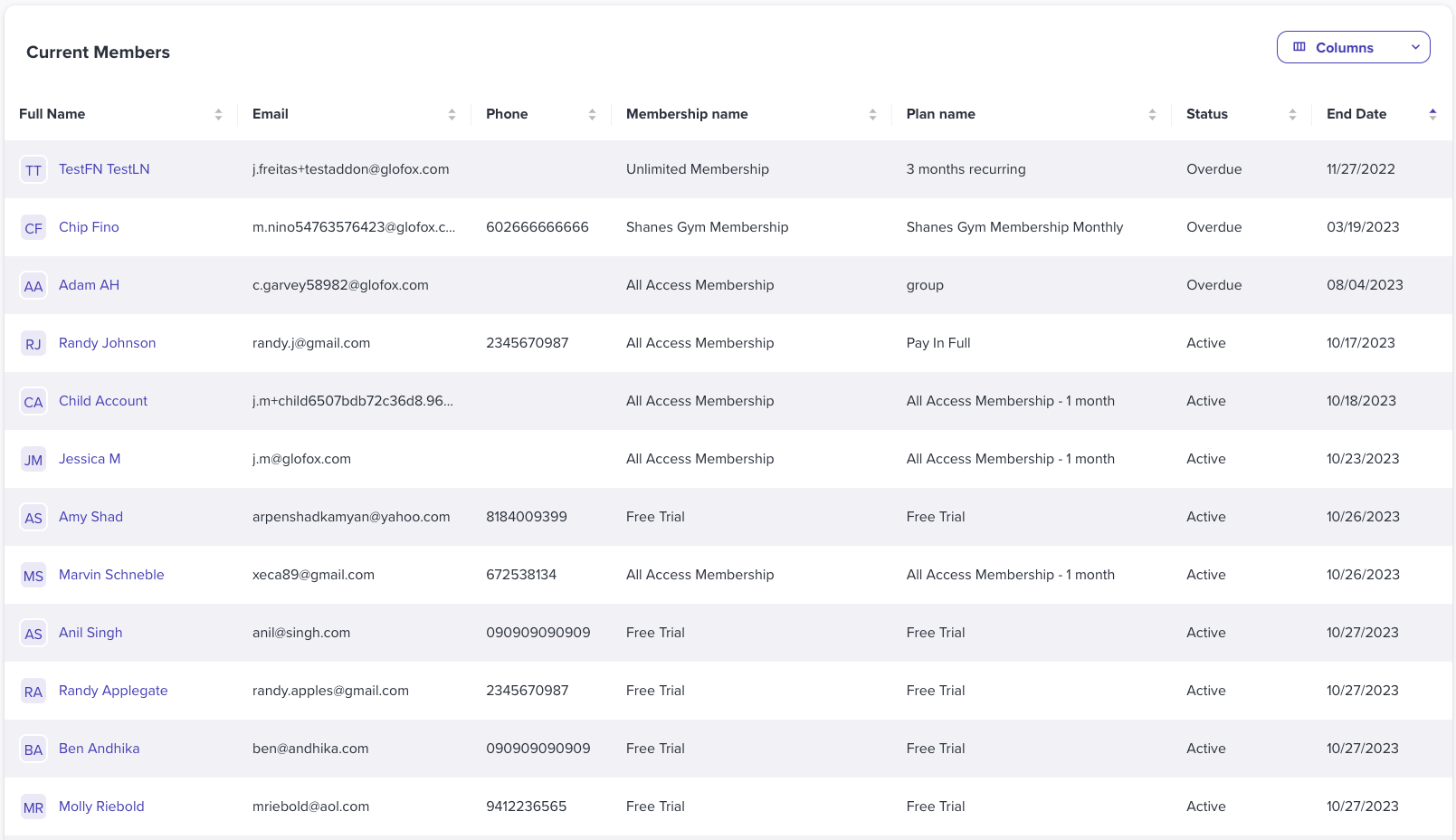The height and width of the screenshot is (840, 1456).
Task: Open Ben Andhika member profile
Action: pyautogui.click(x=99, y=749)
